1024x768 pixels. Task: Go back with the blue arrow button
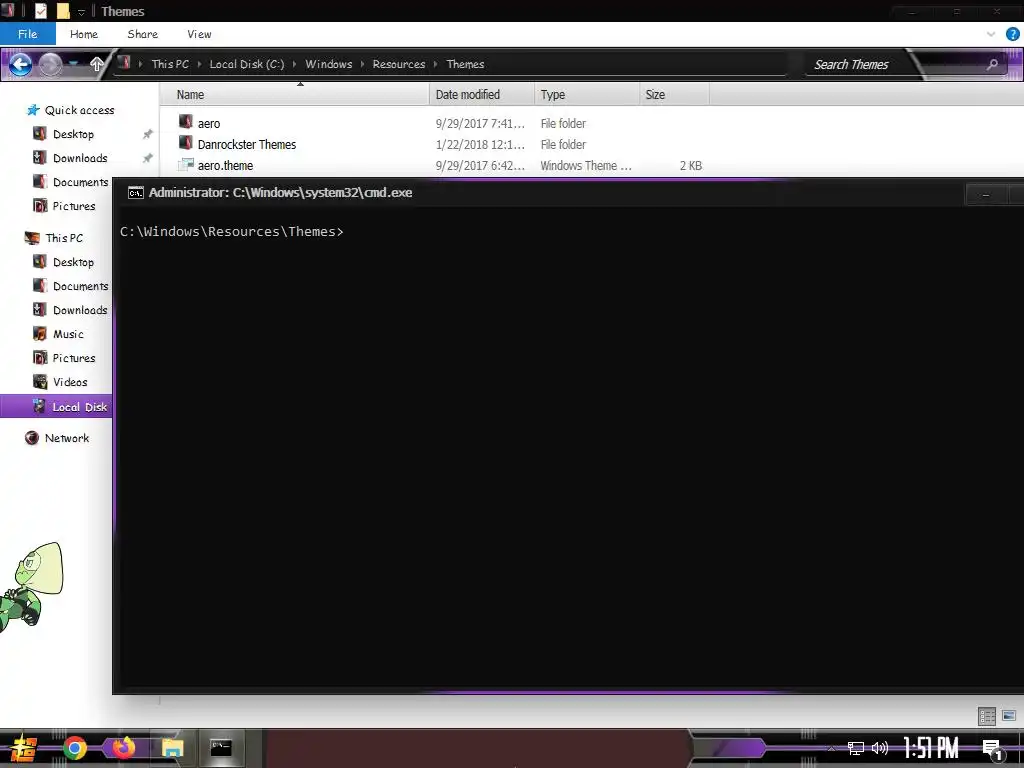coord(20,64)
